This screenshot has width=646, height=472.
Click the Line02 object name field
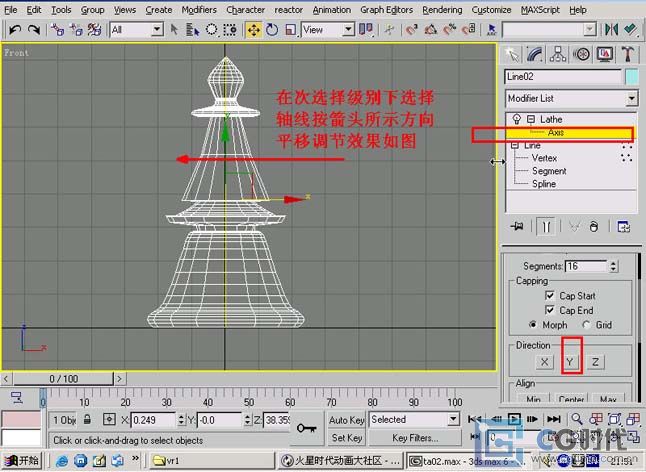tap(563, 77)
